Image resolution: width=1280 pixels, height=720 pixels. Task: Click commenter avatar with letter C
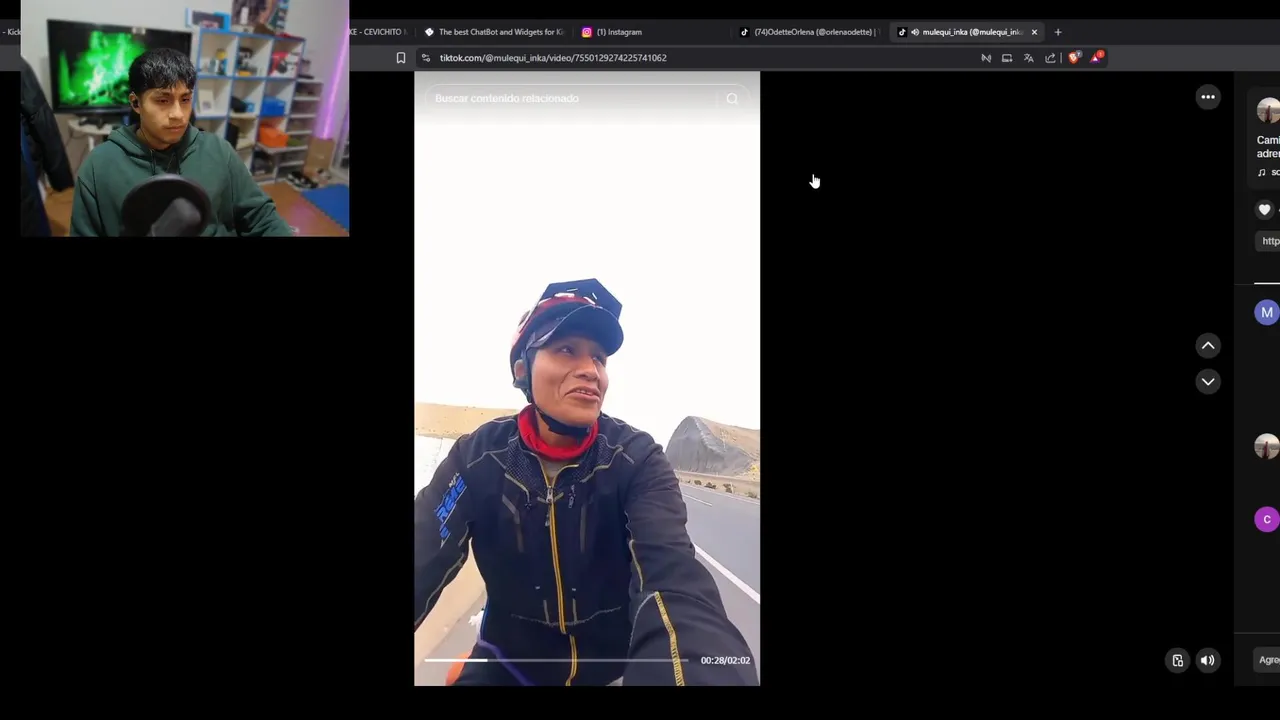(1267, 519)
